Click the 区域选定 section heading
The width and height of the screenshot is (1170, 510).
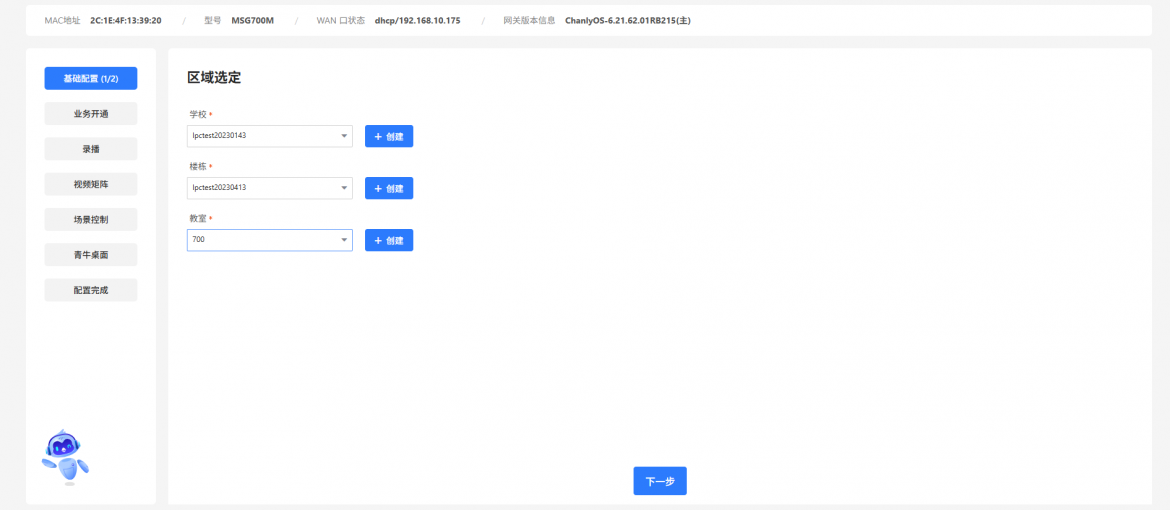(x=214, y=77)
